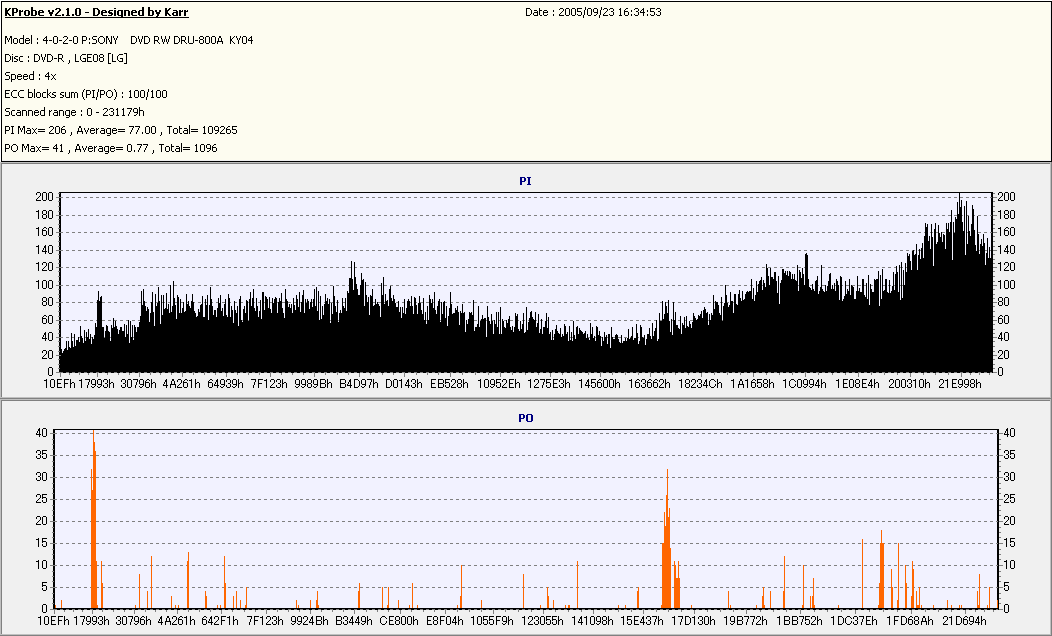Viewport: 1052px width, 636px height.
Task: Click the B4D97h label on PI axis
Action: [x=359, y=383]
